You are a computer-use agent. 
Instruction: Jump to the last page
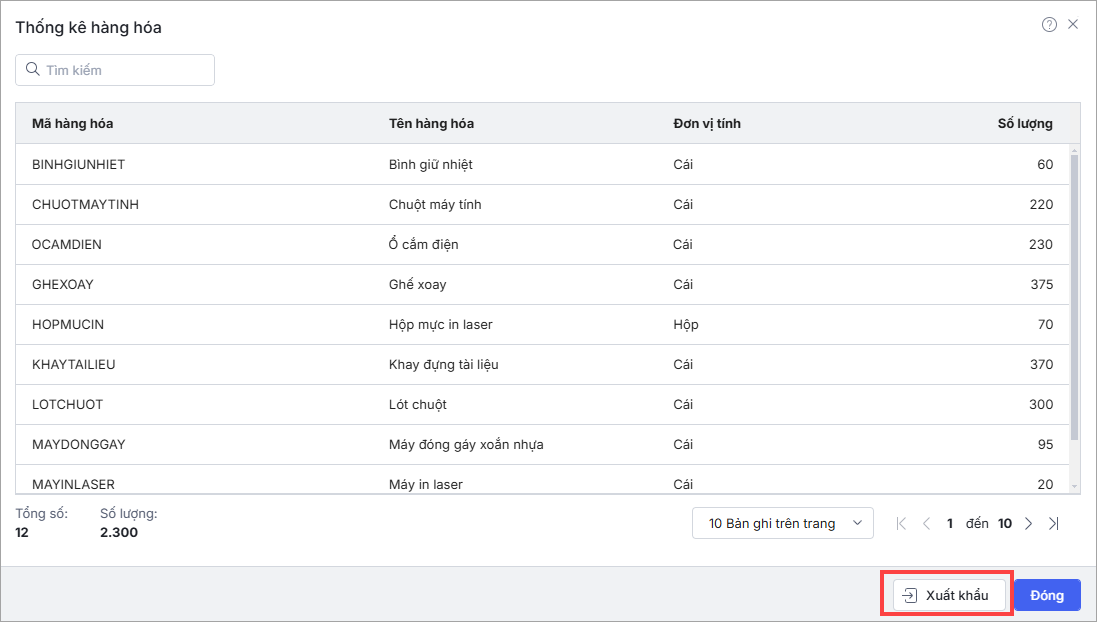(x=1053, y=523)
